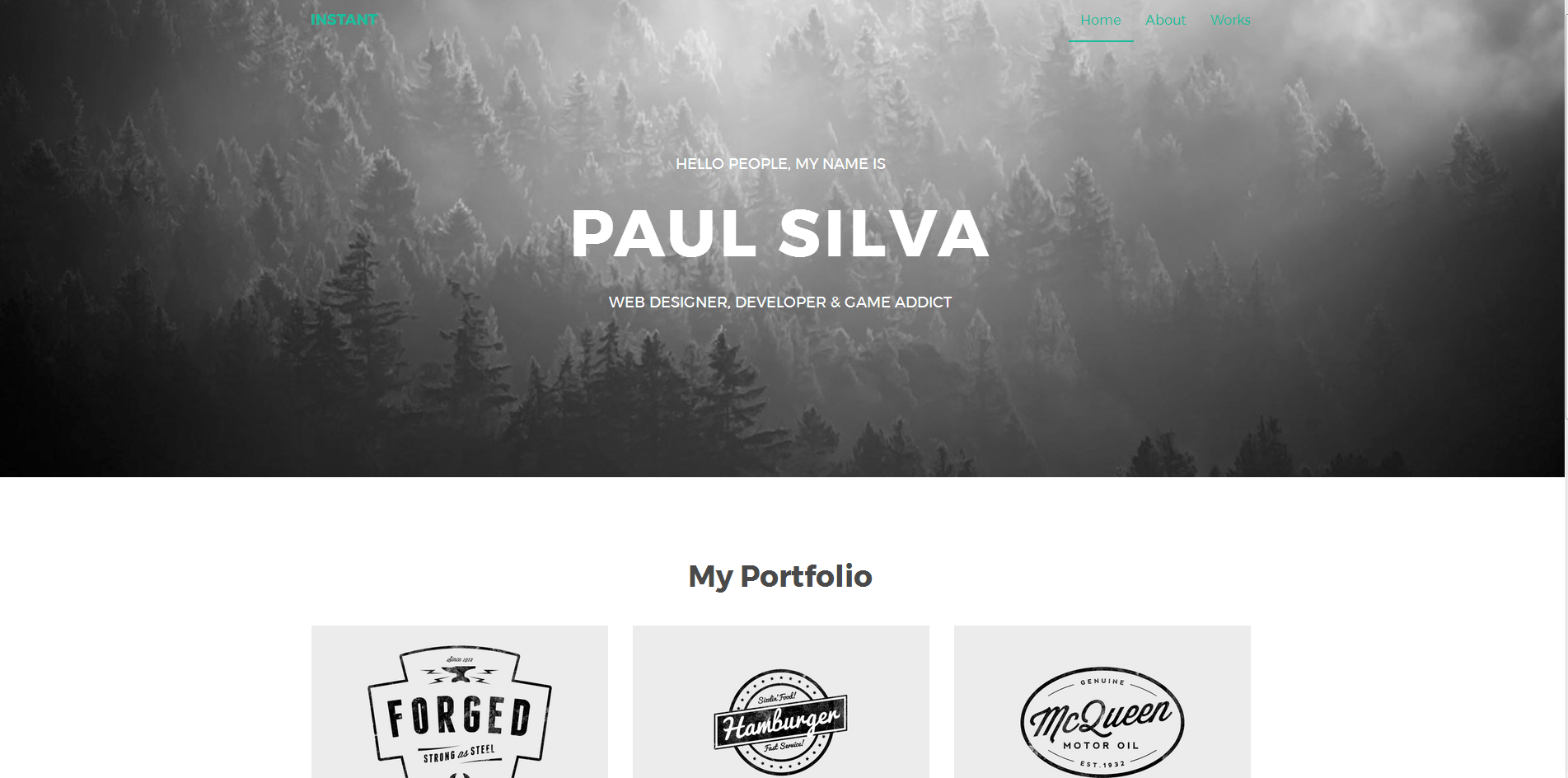Click the My Portfolio heading
1568x778 pixels.
tap(780, 576)
